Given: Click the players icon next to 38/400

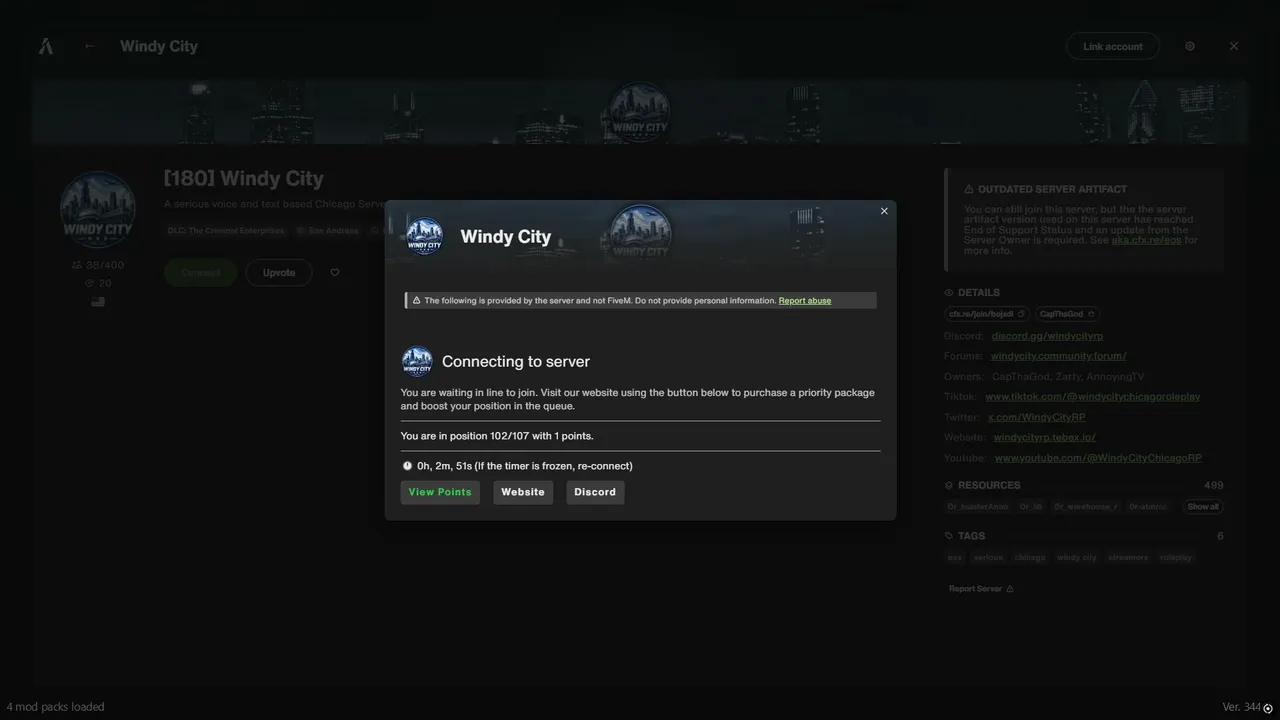Looking at the screenshot, I should pyautogui.click(x=77, y=265).
